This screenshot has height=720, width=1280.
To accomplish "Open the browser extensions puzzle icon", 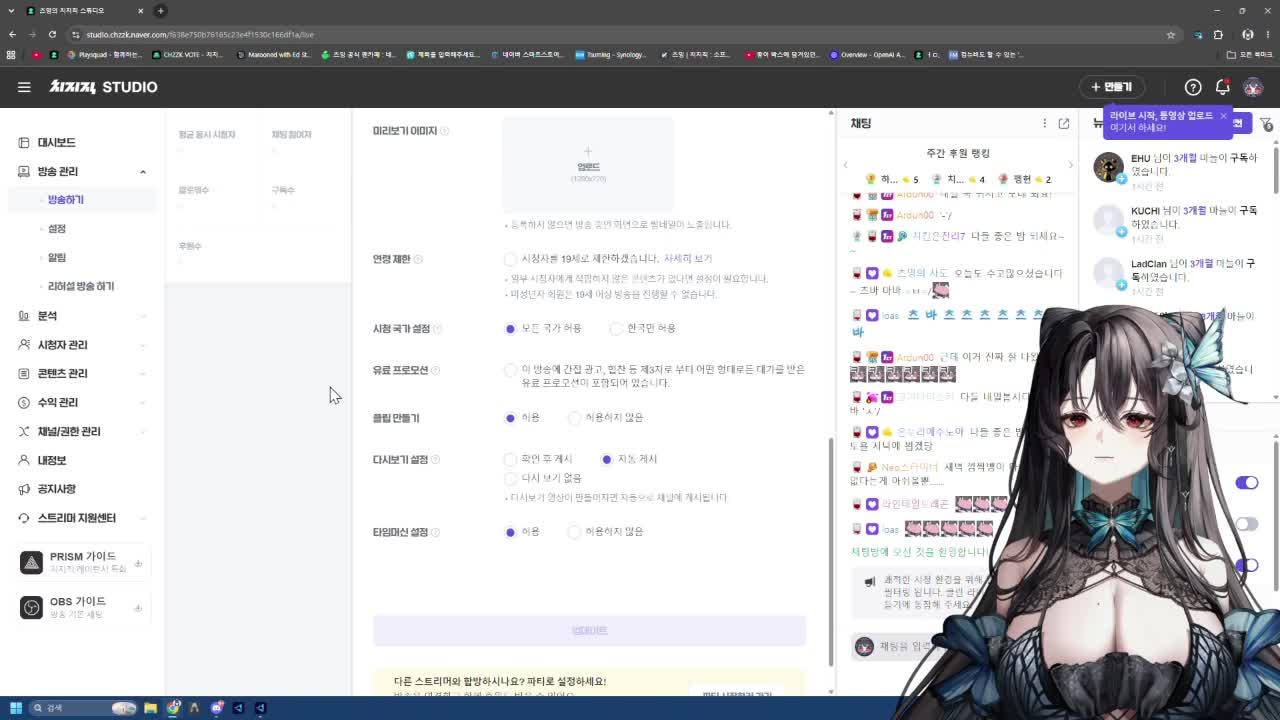I will tap(1218, 34).
